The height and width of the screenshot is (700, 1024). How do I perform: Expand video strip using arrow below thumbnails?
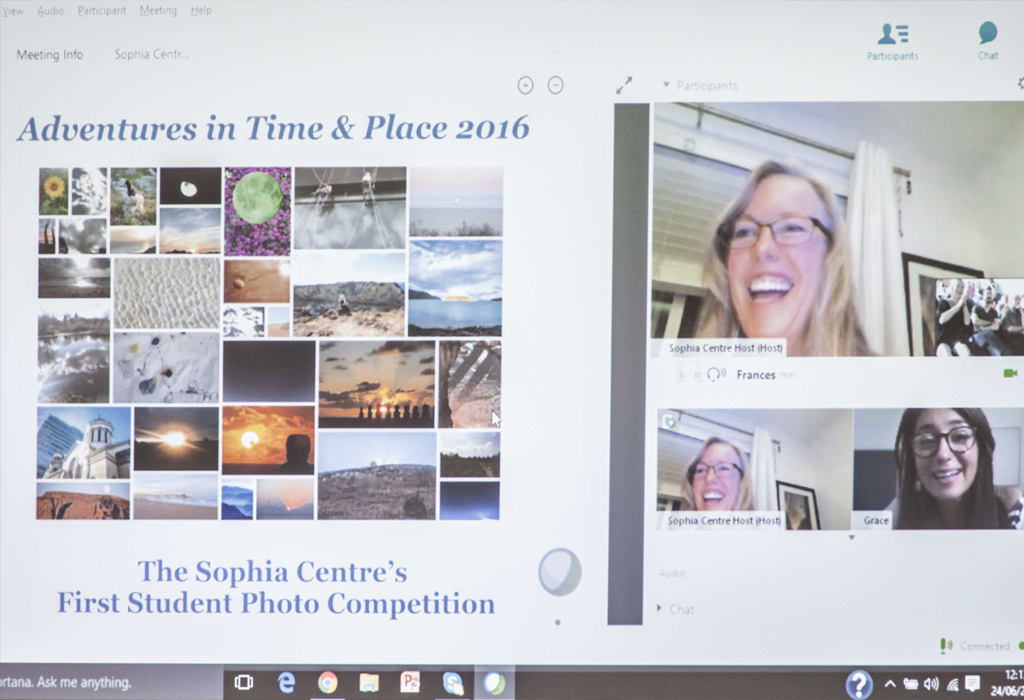coord(851,538)
